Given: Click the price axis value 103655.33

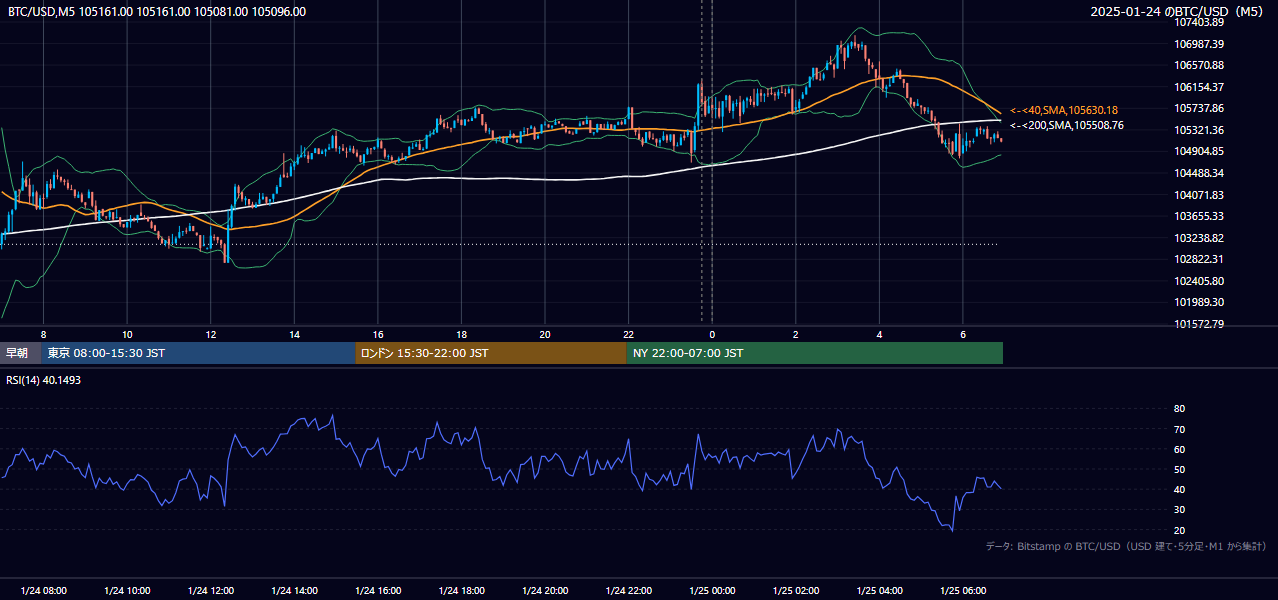Looking at the screenshot, I should pyautogui.click(x=1200, y=216).
